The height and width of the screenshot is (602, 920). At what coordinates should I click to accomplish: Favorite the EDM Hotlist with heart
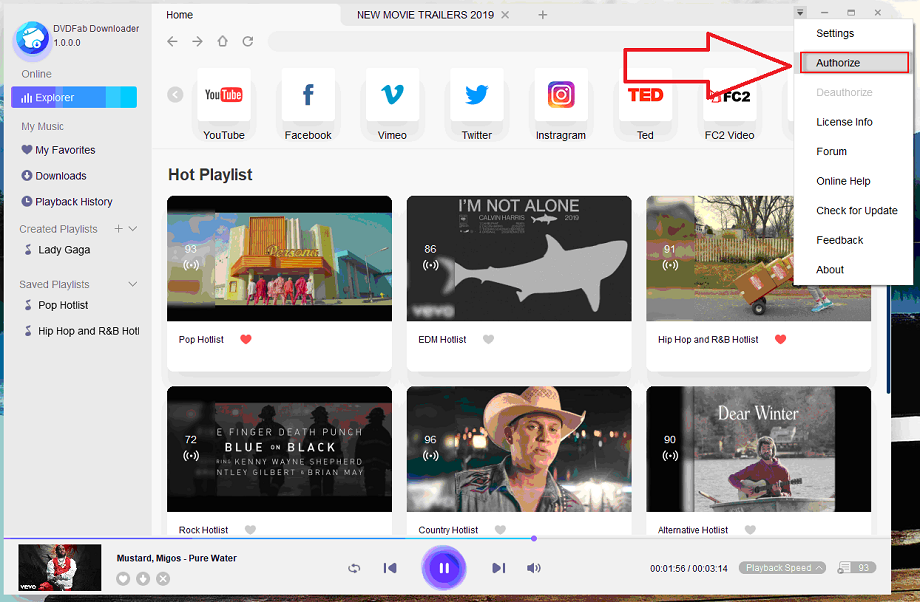click(489, 339)
